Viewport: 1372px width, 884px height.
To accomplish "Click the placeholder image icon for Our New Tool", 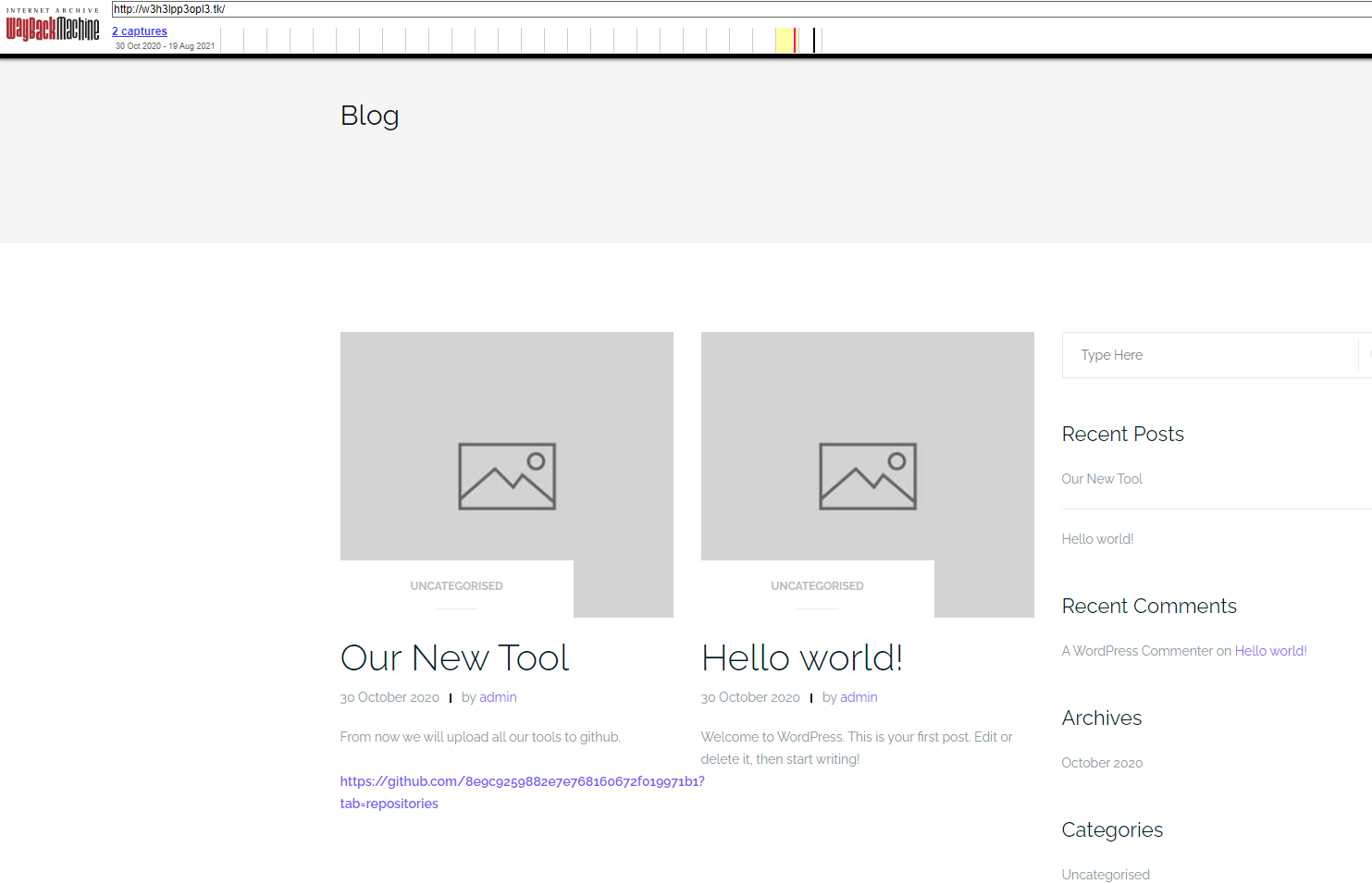I will (x=507, y=475).
